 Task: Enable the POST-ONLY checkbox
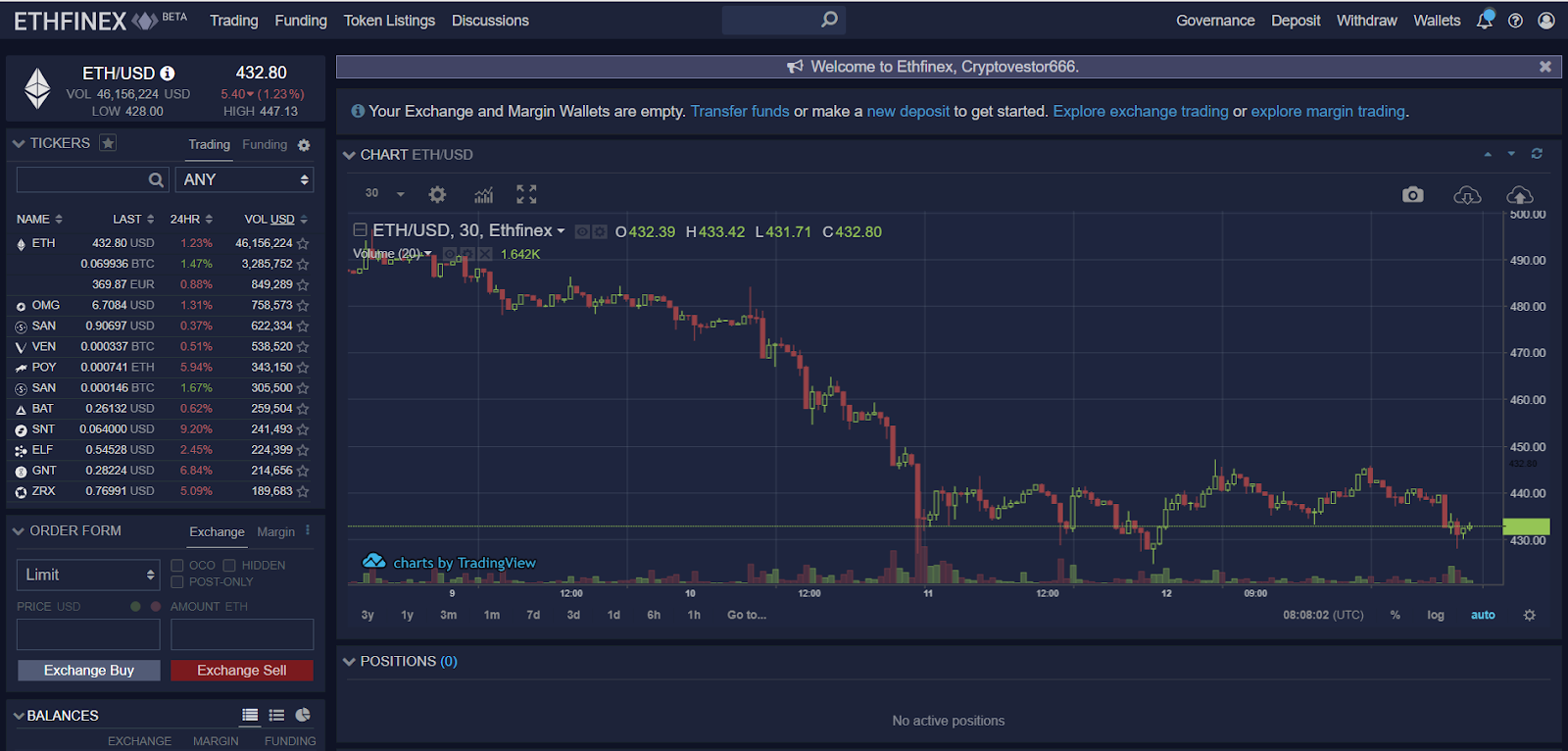(177, 582)
